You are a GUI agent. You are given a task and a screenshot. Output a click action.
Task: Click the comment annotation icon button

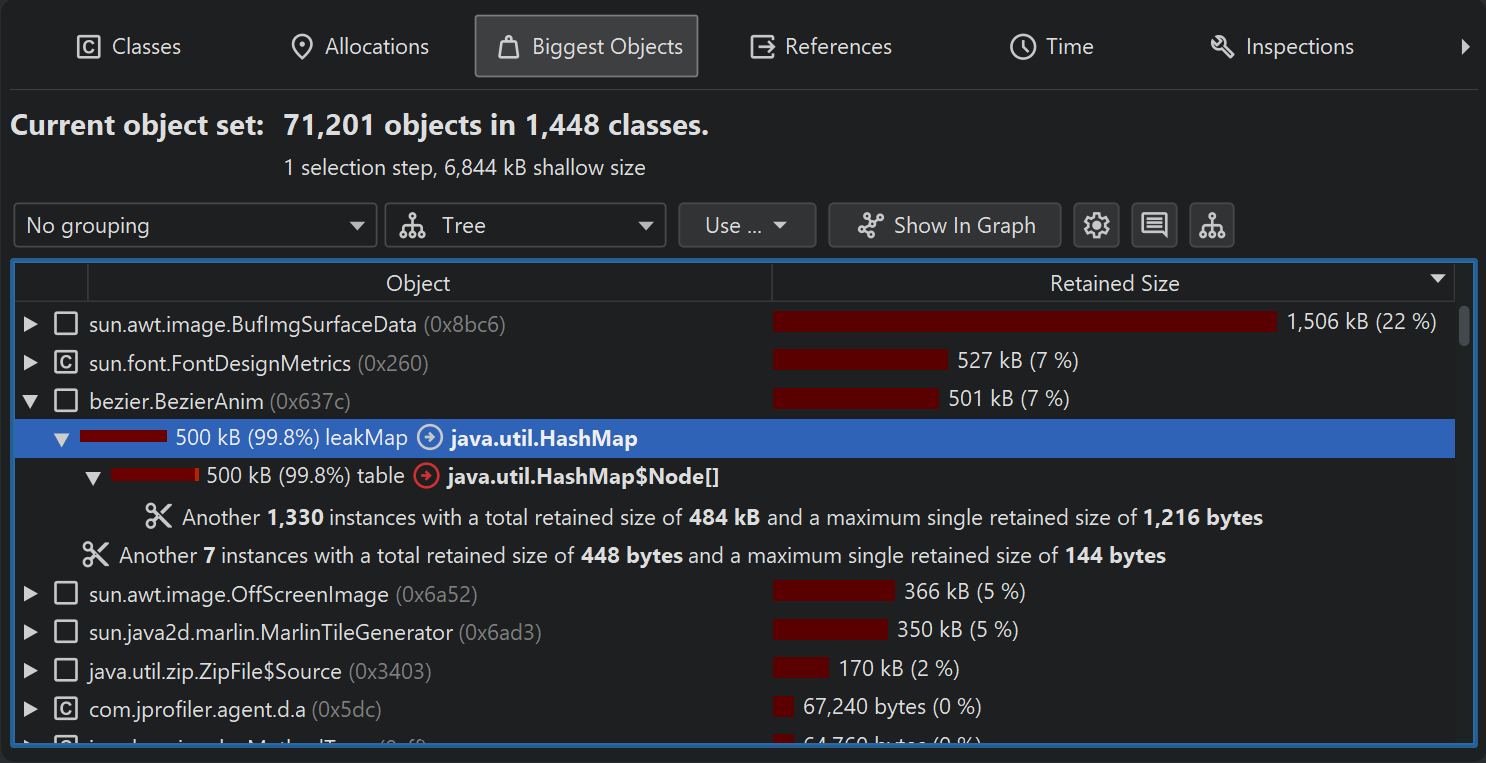(1154, 226)
